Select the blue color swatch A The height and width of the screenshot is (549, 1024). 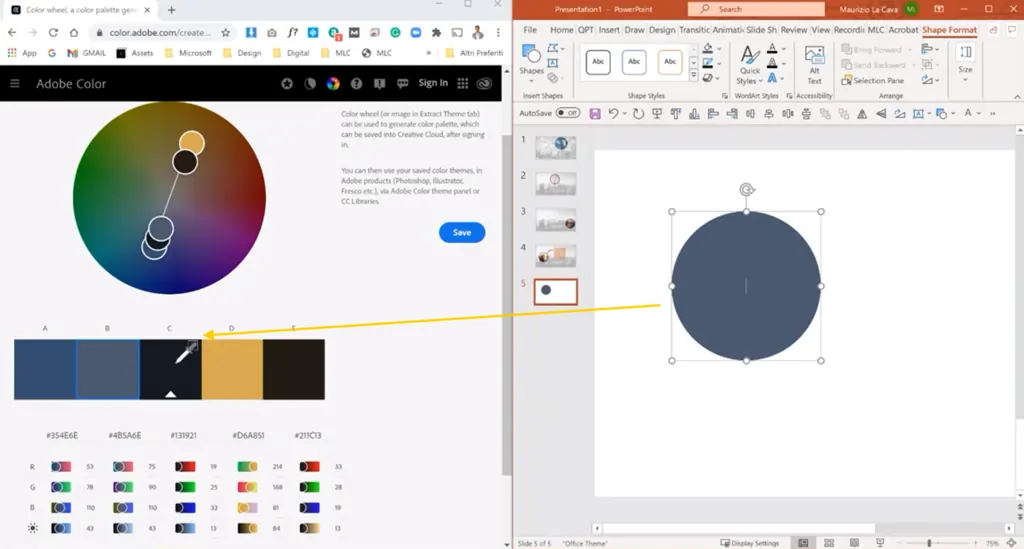(x=45, y=369)
